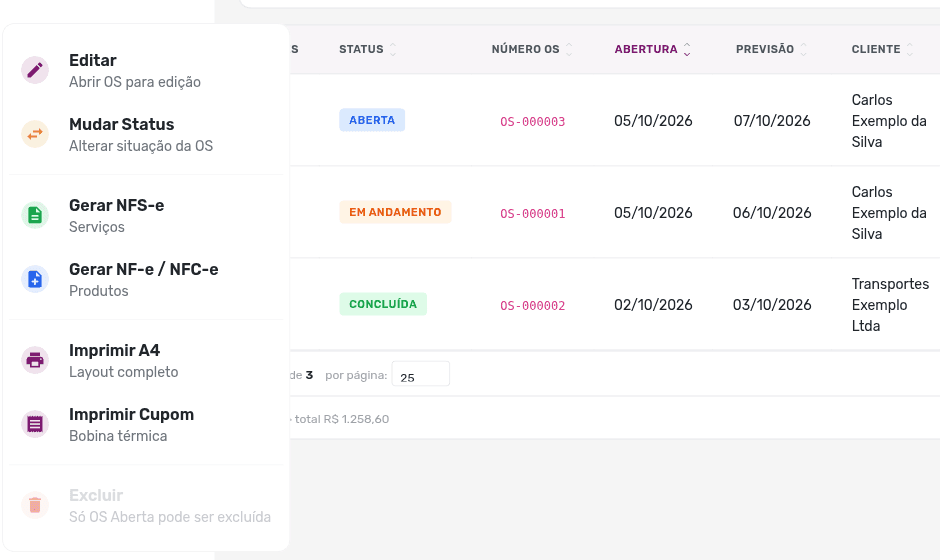Click opening date 05/10/2026 in OS-000003 row

coord(653,121)
